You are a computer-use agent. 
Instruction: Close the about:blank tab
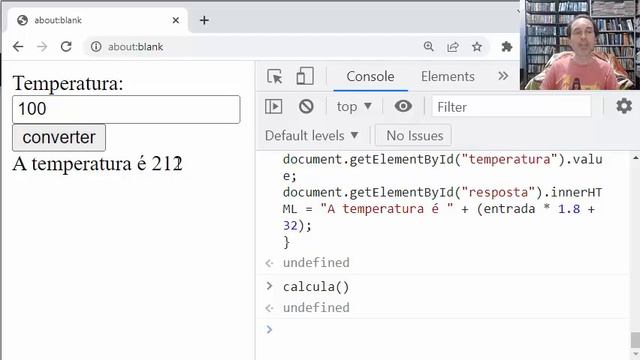click(176, 20)
